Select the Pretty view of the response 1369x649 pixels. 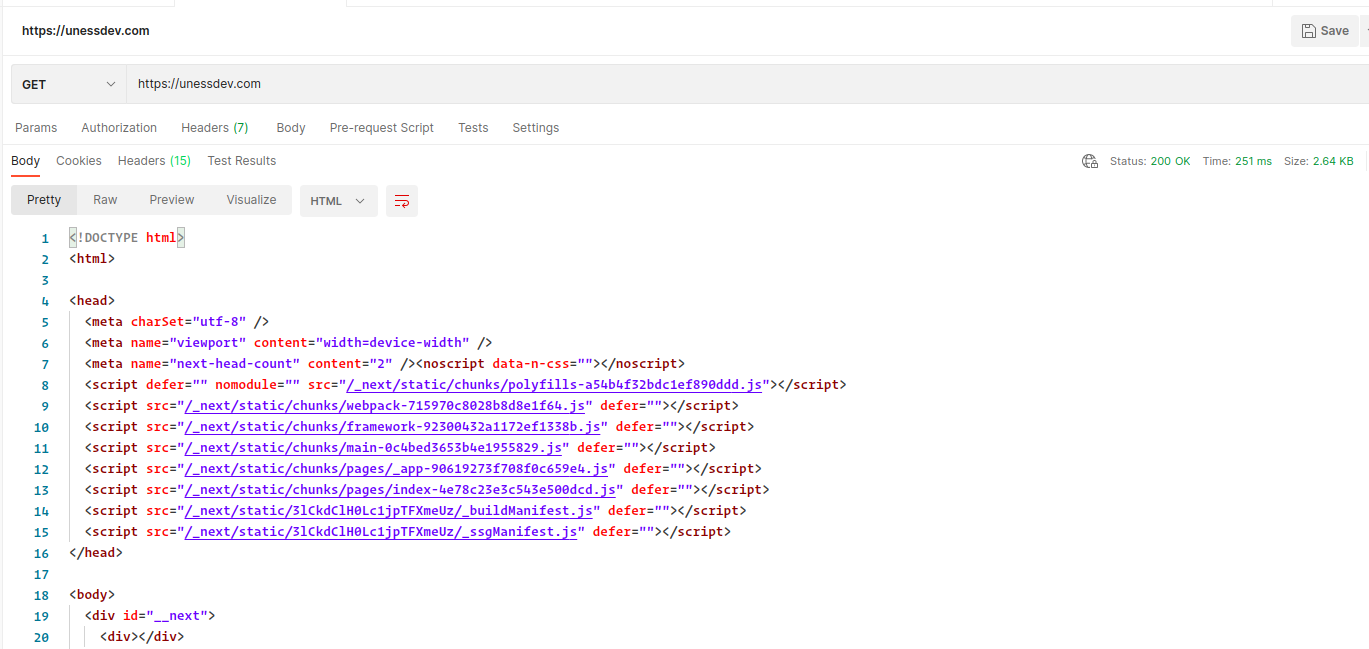[43, 200]
